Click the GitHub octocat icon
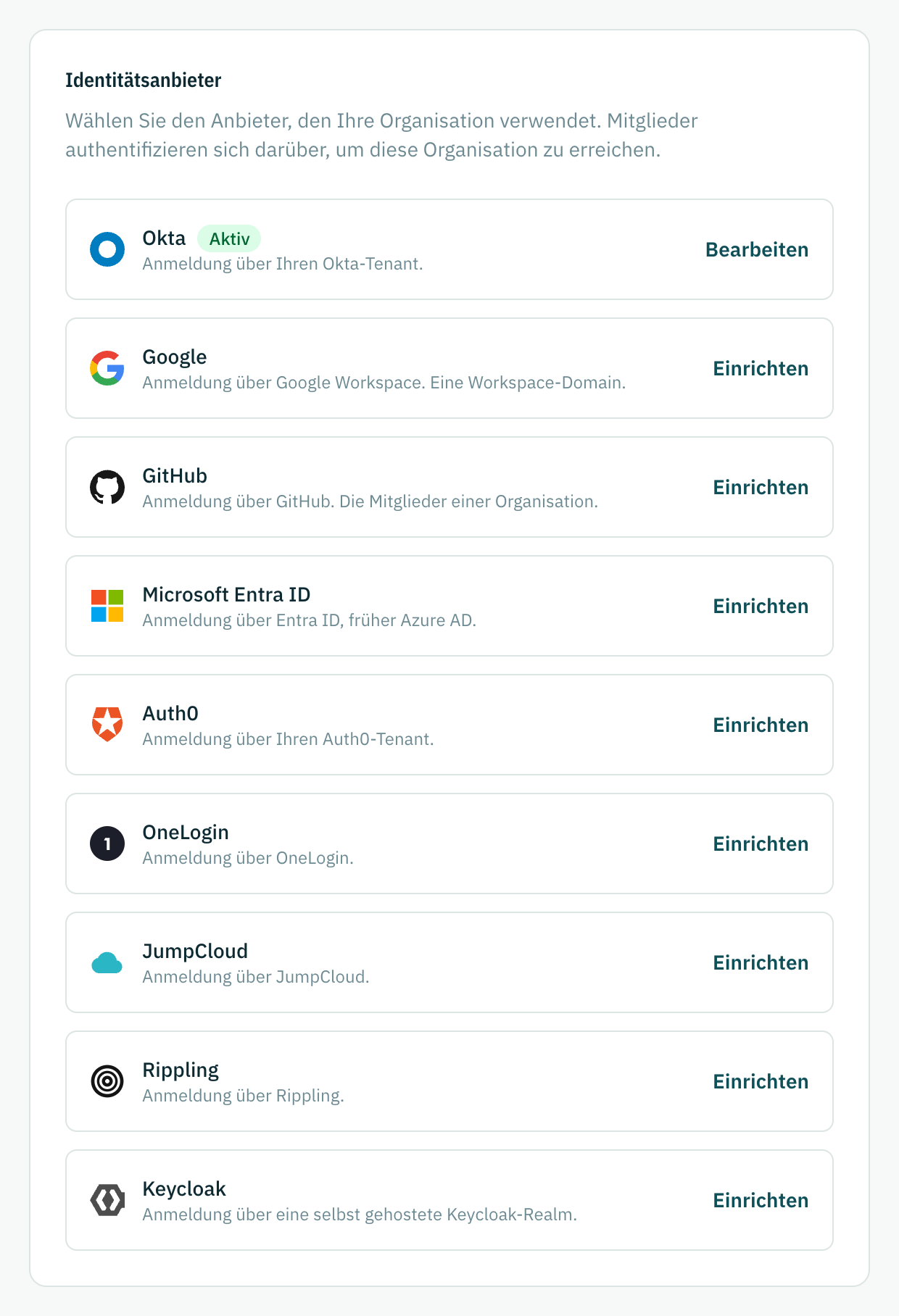The image size is (899, 1316). click(107, 487)
